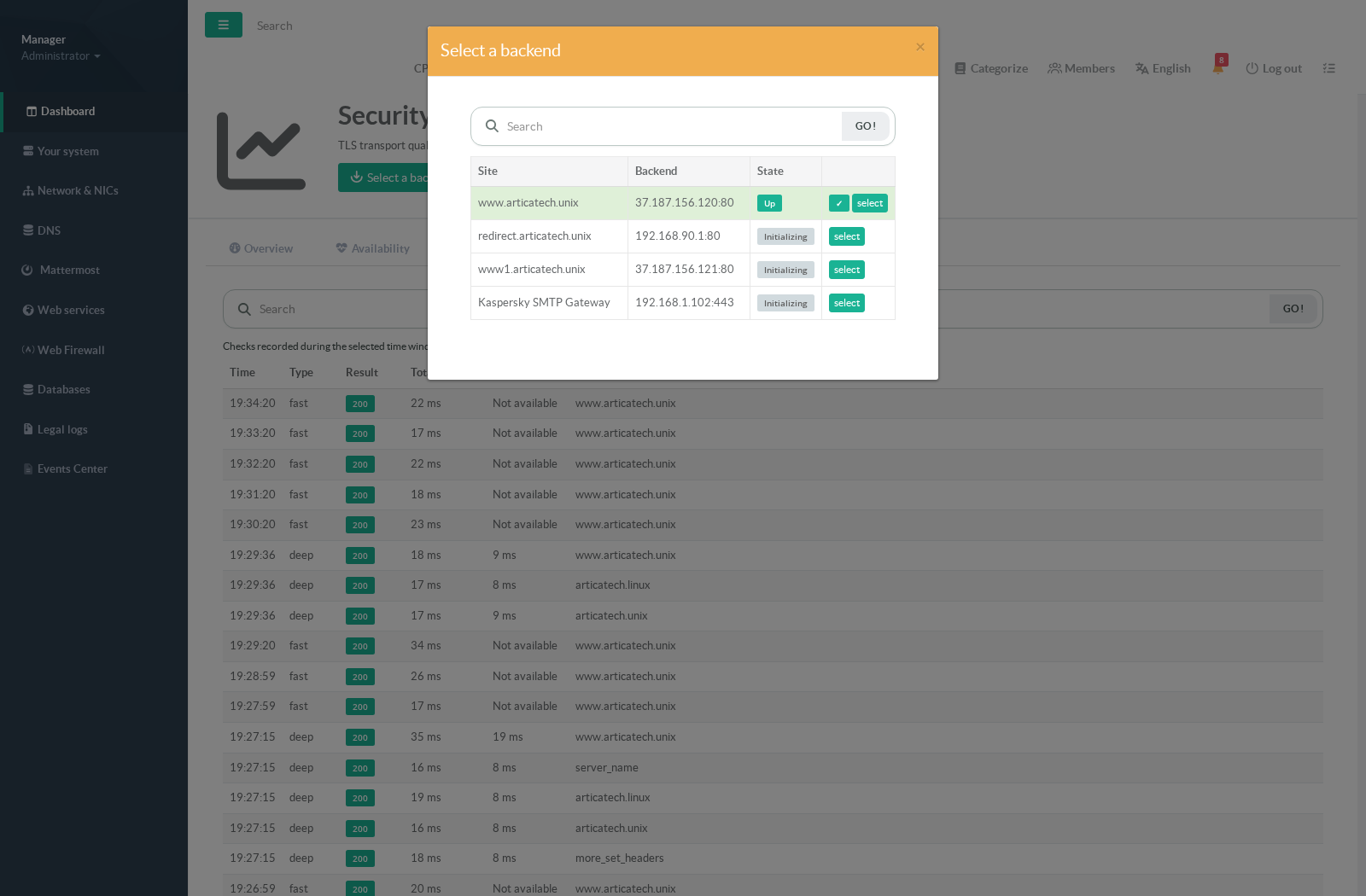Click the dialog search input field
The image size is (1366, 896).
[x=671, y=126]
